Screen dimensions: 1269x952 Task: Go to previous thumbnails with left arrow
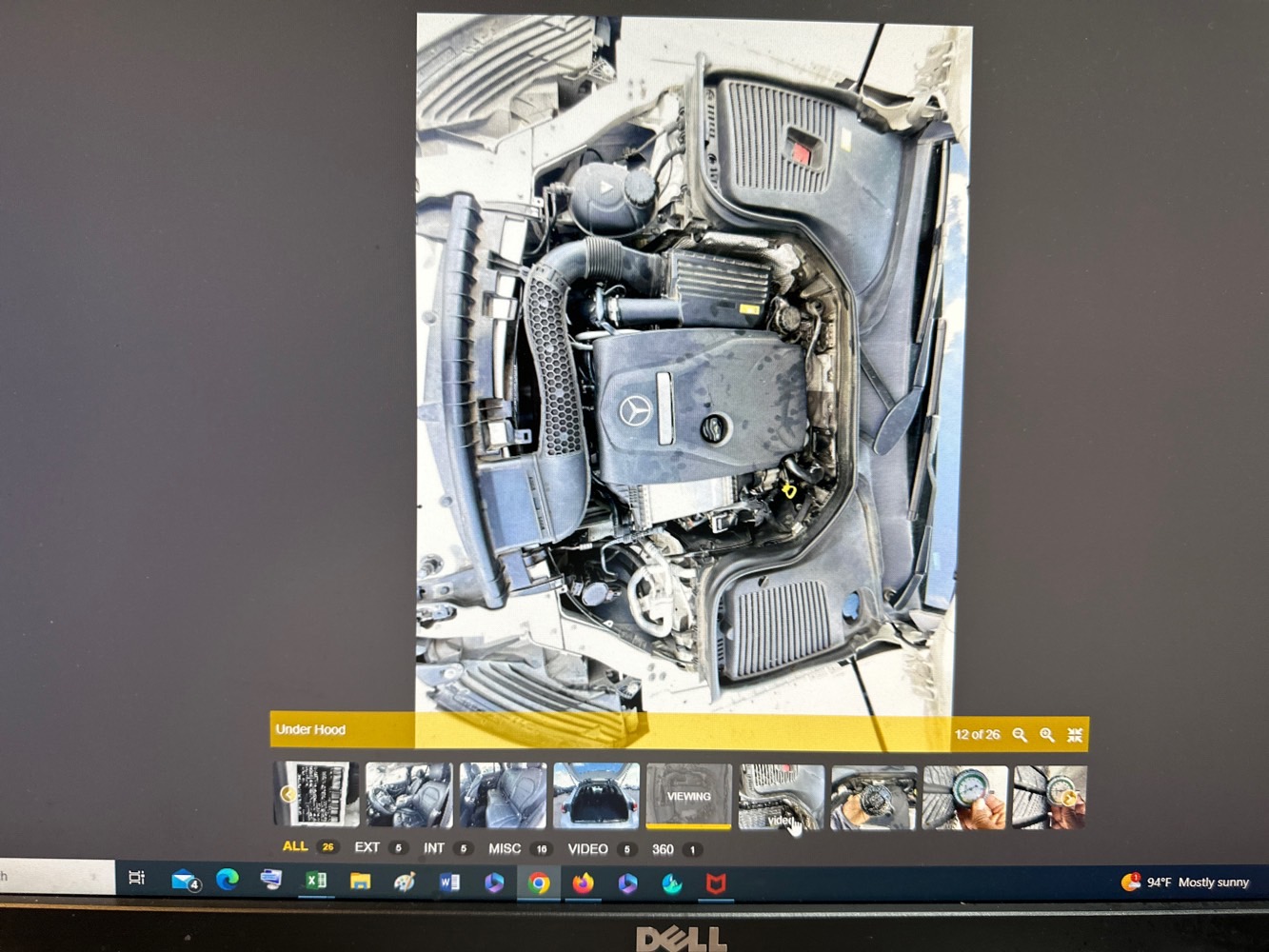coord(288,794)
